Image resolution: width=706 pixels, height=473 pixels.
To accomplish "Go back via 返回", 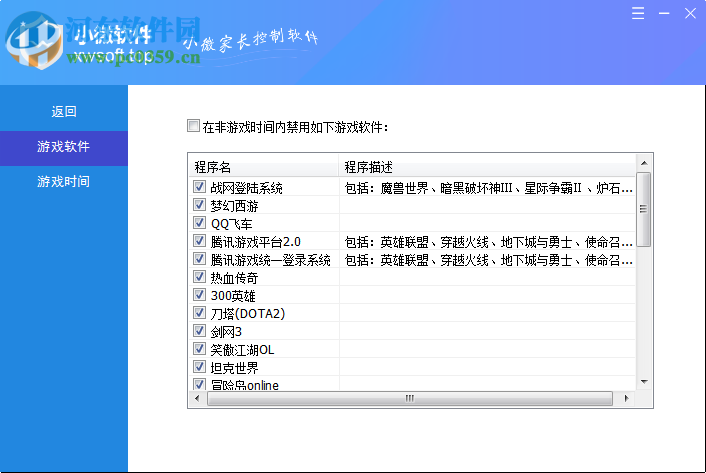I will pyautogui.click(x=63, y=112).
